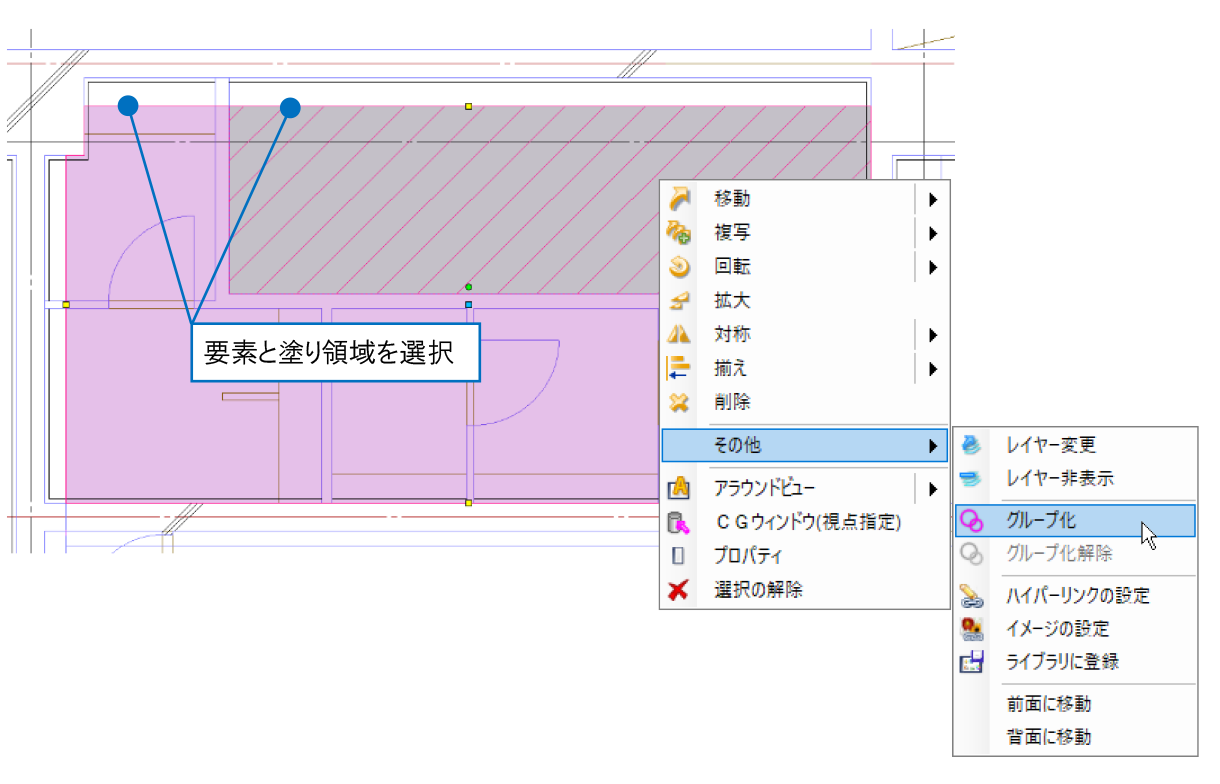The height and width of the screenshot is (784, 1220).
Task: Click the 複写 copy icon
Action: pyautogui.click(x=679, y=232)
